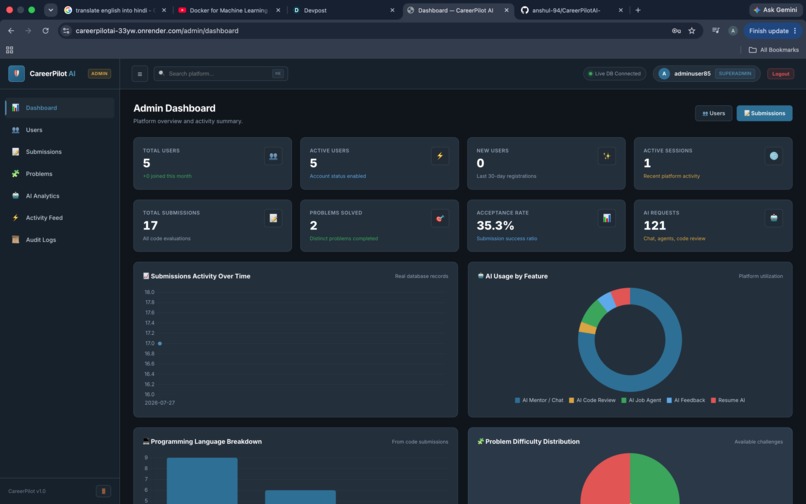This screenshot has width=806, height=504.
Task: Click the AI Code Review legend swatch
Action: (x=571, y=400)
